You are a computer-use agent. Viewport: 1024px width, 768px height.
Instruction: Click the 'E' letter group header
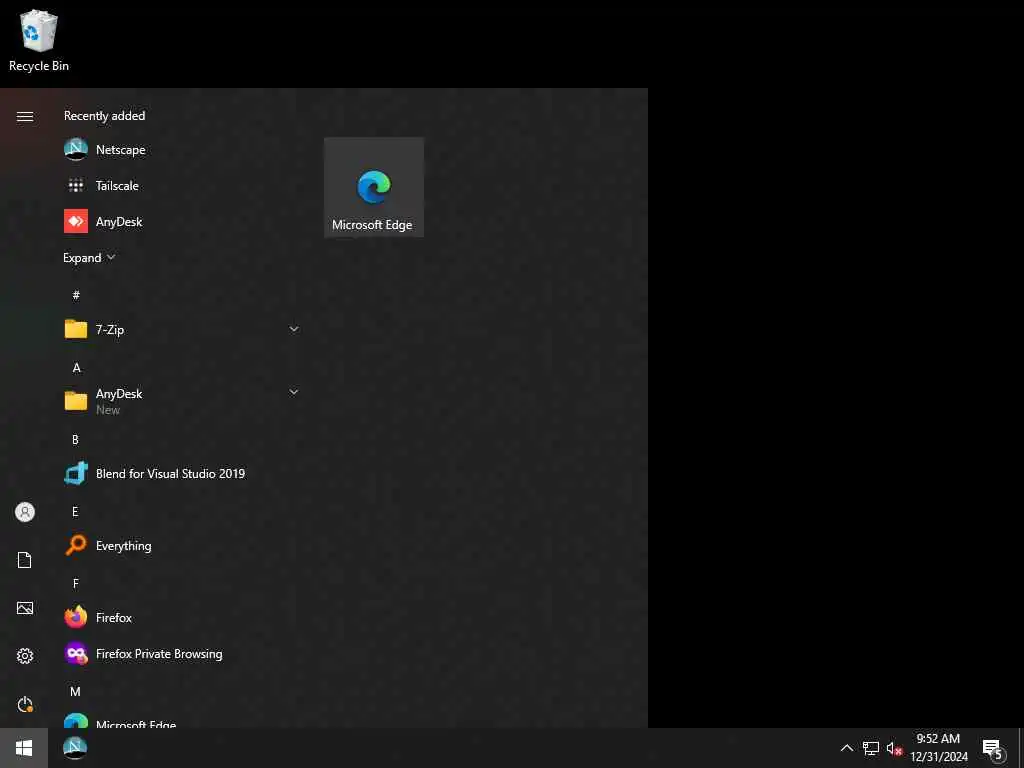click(x=75, y=511)
